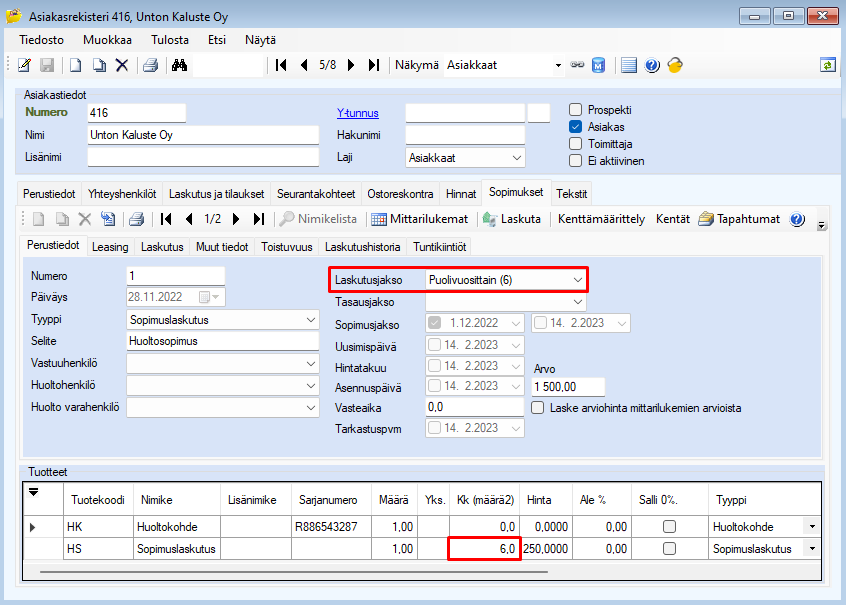Open the Laskutushistoria sub-tab
This screenshot has height=605, width=846.
[363, 247]
